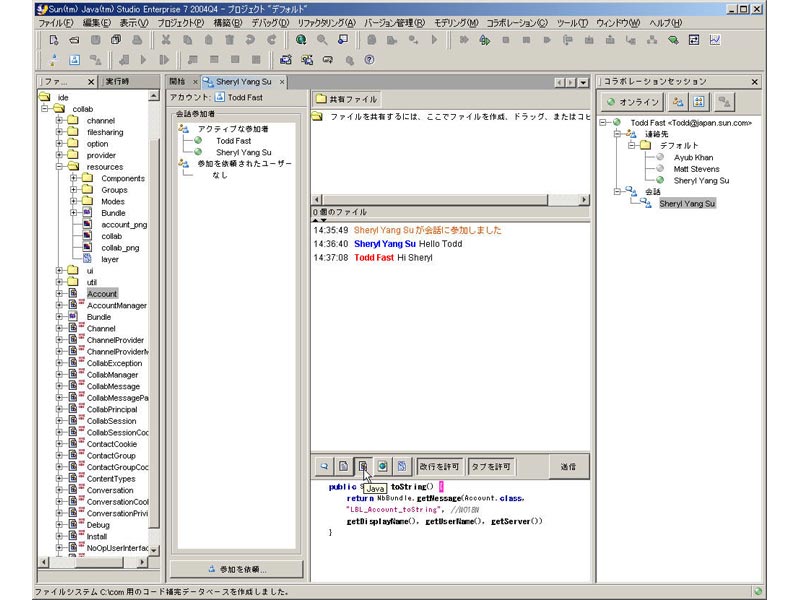This screenshot has height=600, width=800.
Task: Click the help question mark icon
Action: [369, 60]
